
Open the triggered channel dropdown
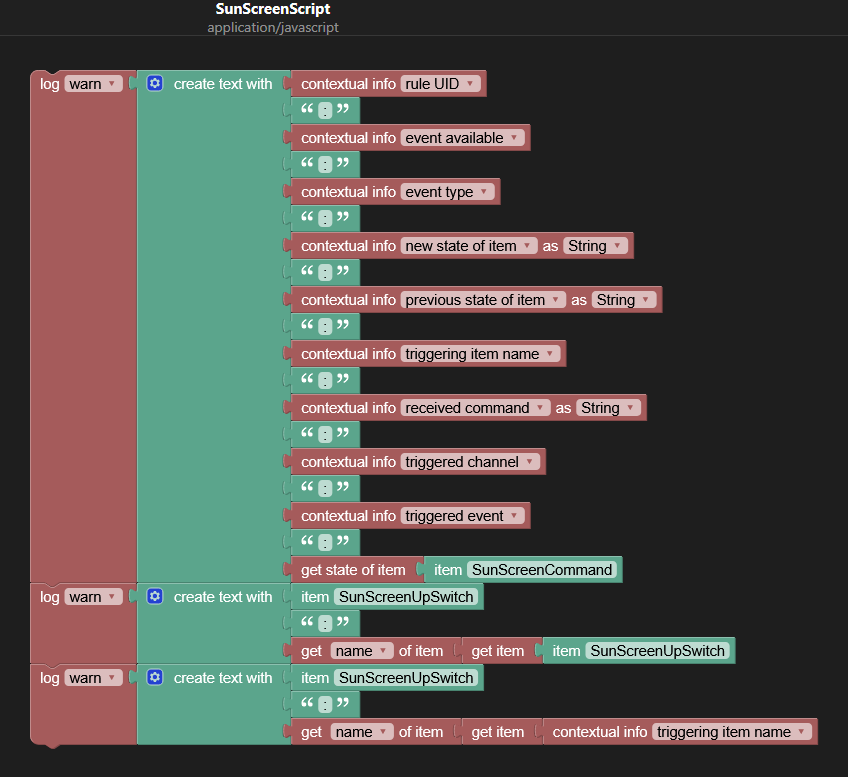[x=470, y=462]
